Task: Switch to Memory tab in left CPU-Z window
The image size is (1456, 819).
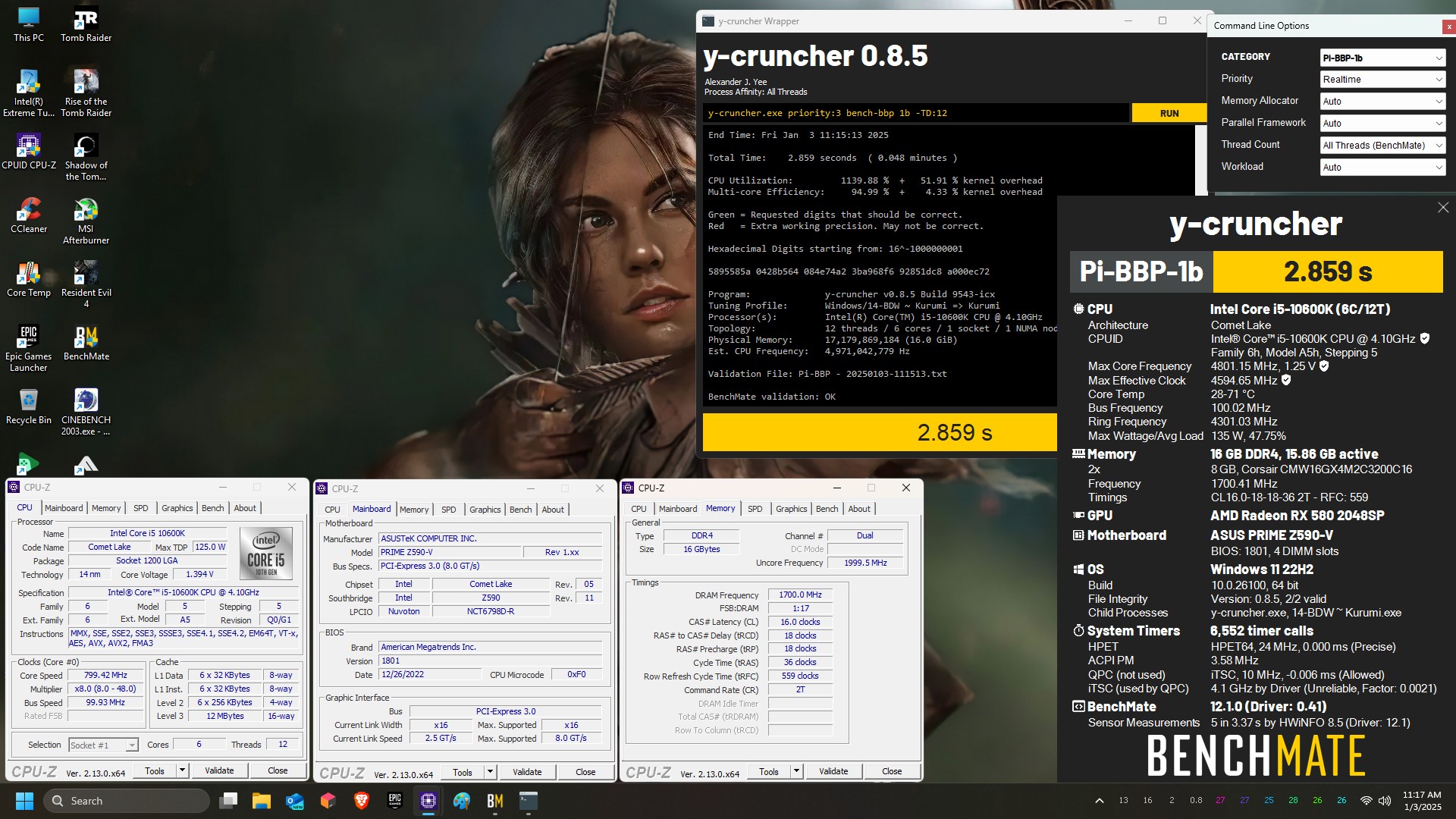Action: pyautogui.click(x=106, y=508)
